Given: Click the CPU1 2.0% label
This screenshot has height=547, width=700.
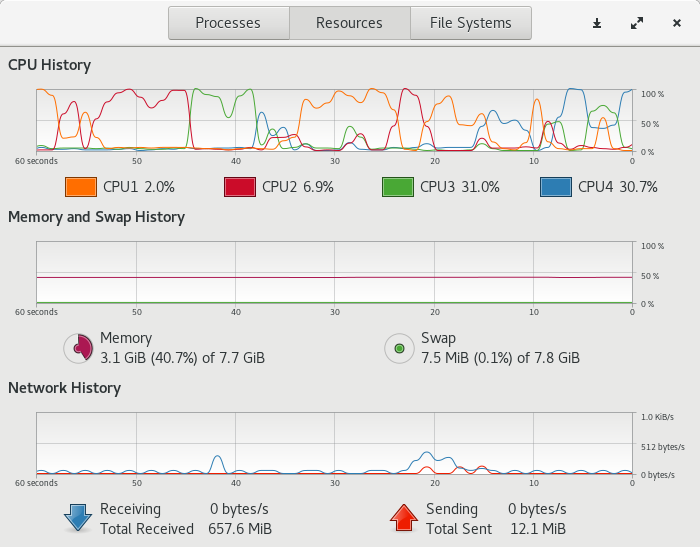Looking at the screenshot, I should pyautogui.click(x=139, y=187).
